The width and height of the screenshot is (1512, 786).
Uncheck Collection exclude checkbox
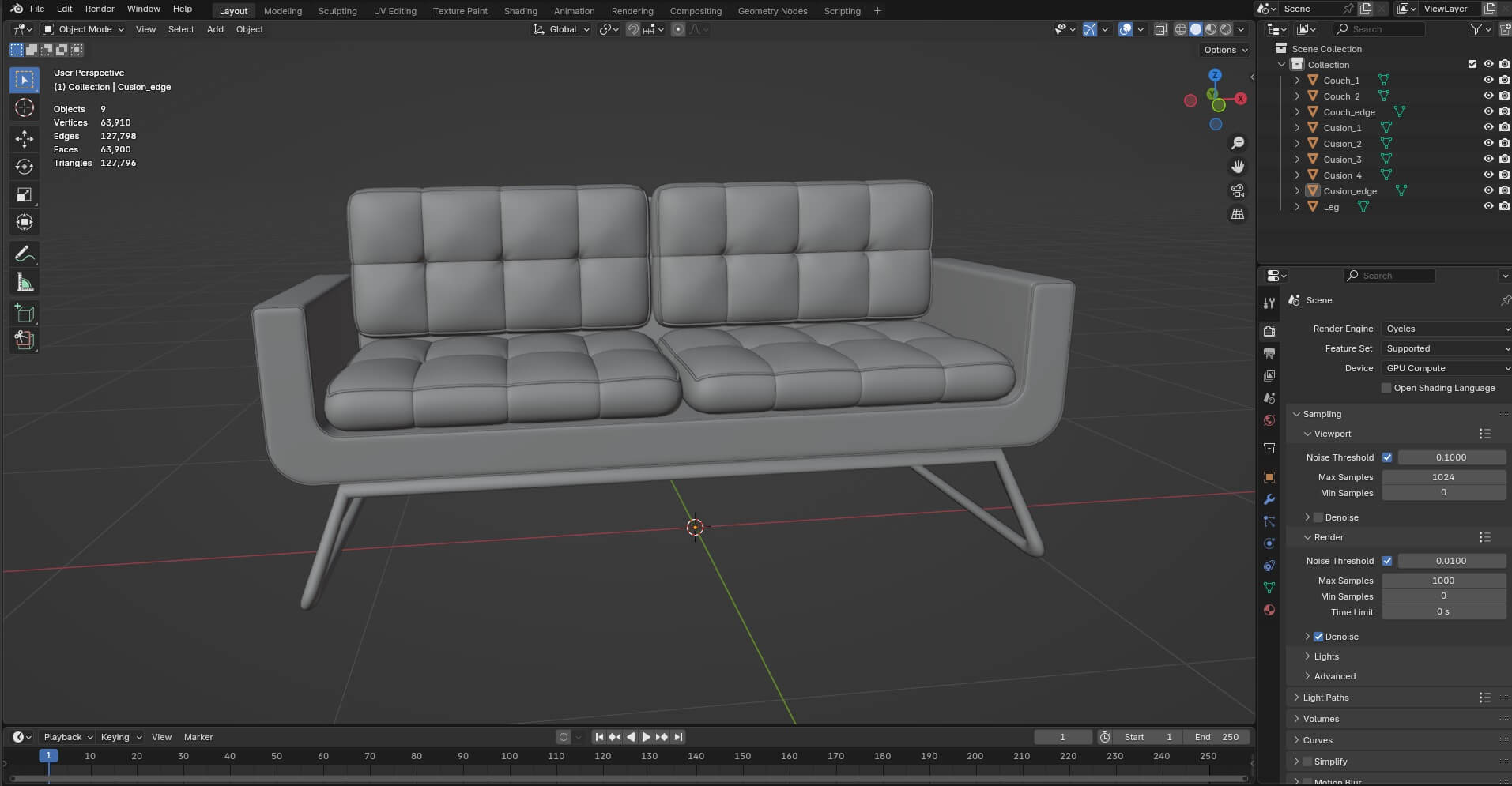point(1472,64)
